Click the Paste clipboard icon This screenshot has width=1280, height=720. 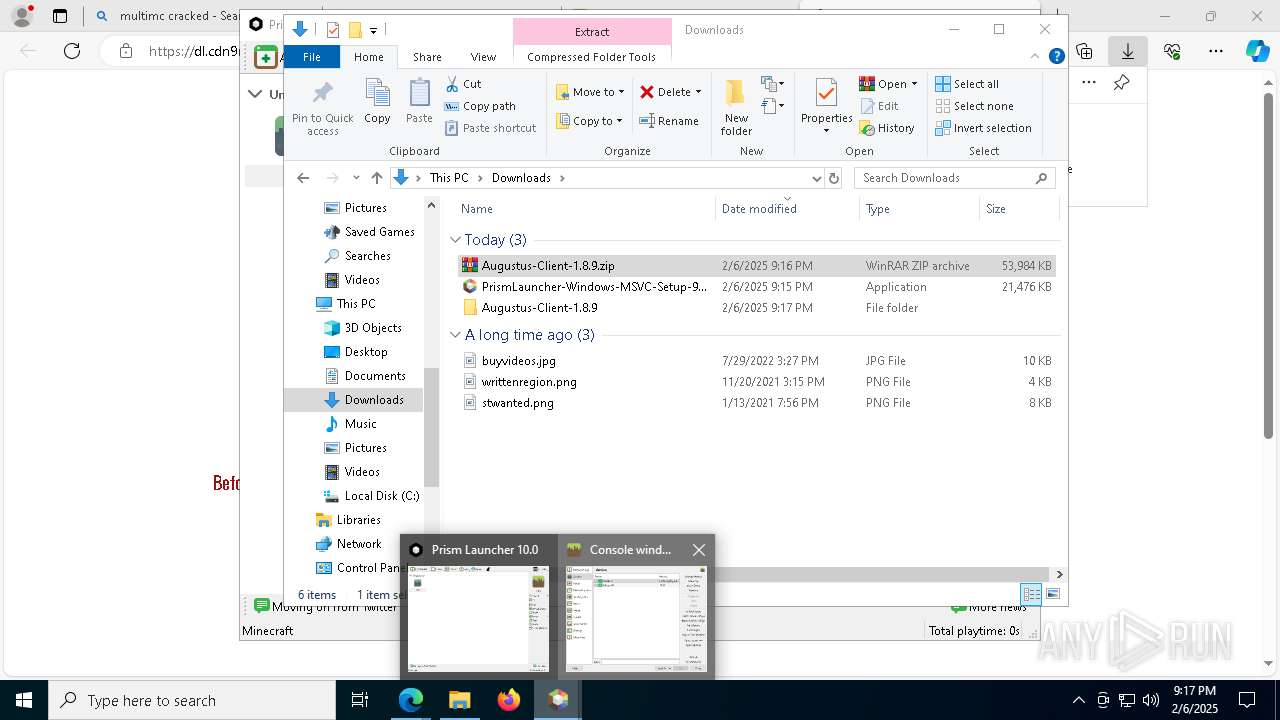pyautogui.click(x=419, y=94)
